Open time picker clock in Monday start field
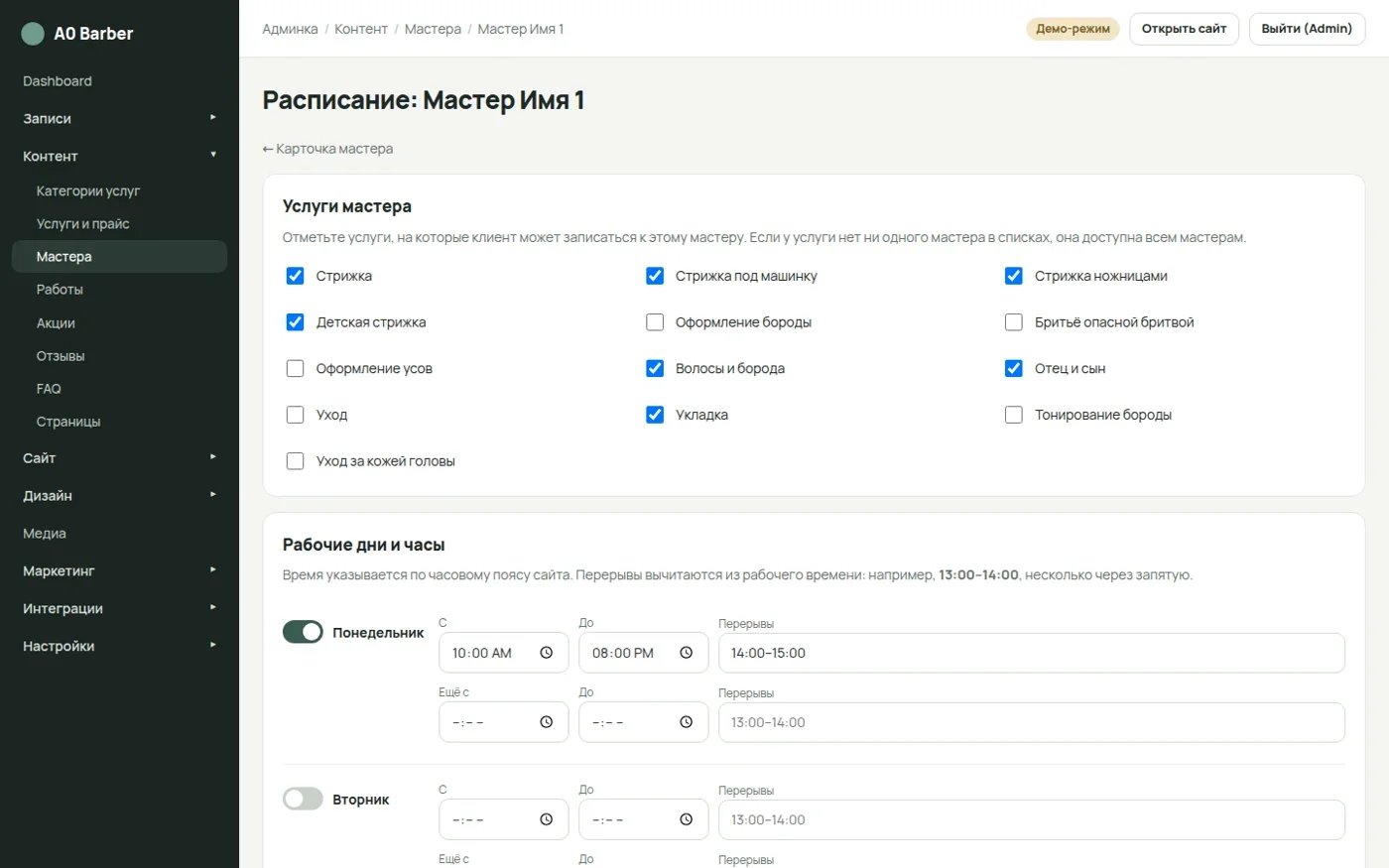The height and width of the screenshot is (868, 1389). click(x=546, y=653)
